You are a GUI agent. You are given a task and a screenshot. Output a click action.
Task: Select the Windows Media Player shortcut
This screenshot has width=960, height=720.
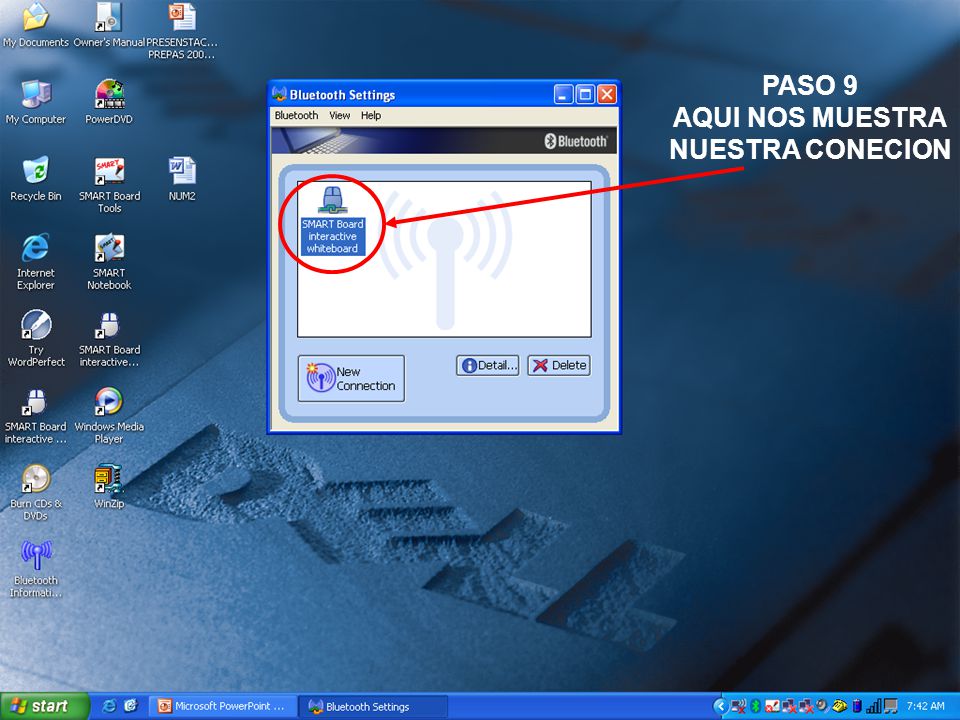pyautogui.click(x=109, y=415)
